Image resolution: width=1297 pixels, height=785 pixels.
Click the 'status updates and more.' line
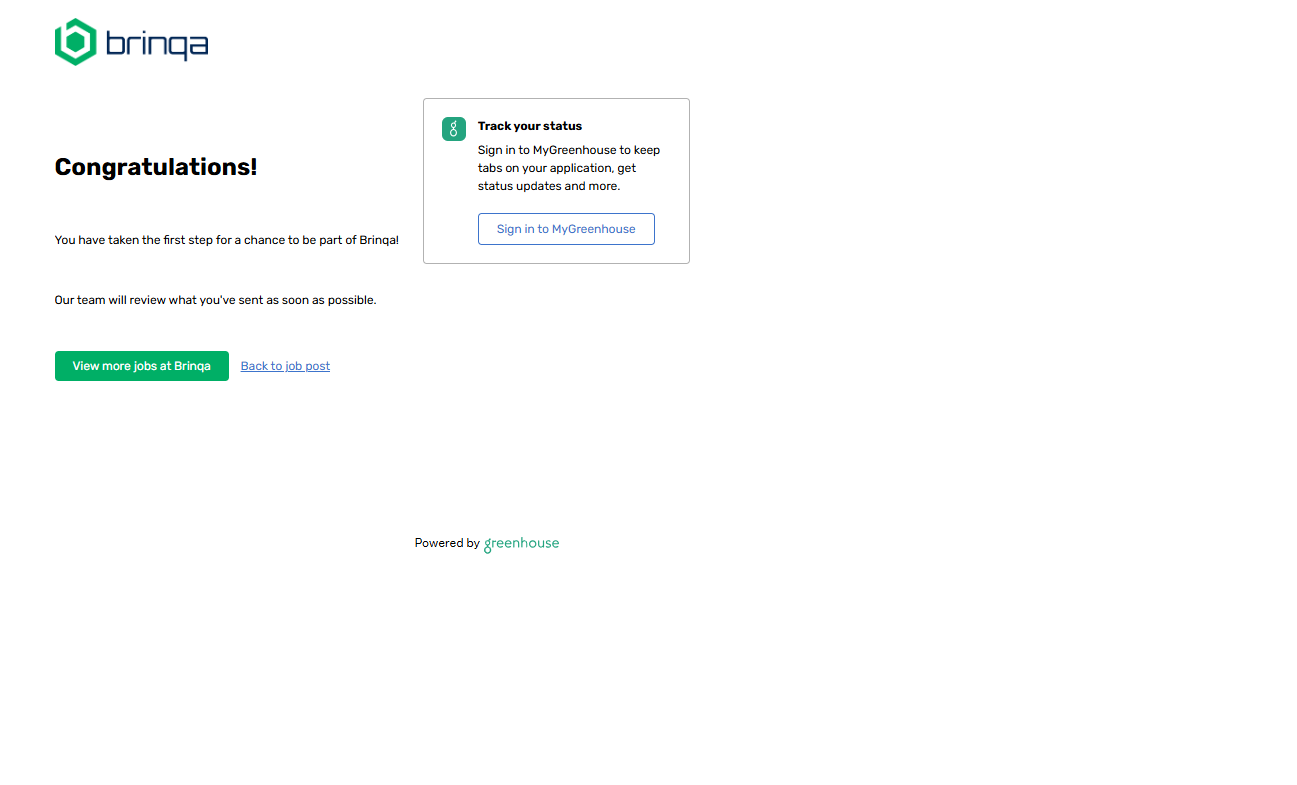(548, 186)
